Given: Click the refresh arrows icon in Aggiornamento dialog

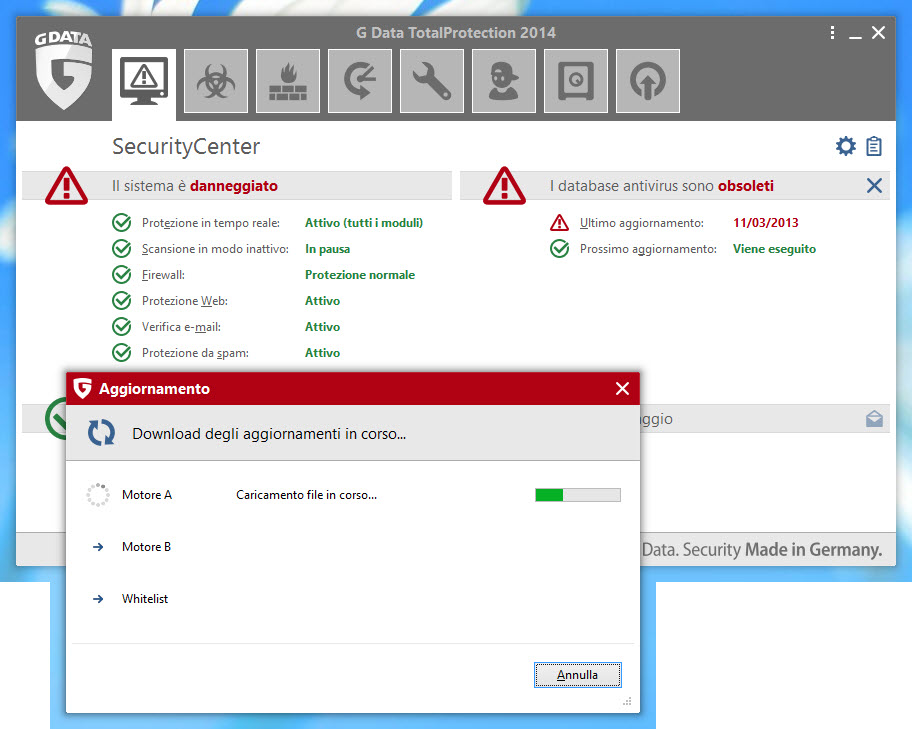Looking at the screenshot, I should tap(101, 433).
